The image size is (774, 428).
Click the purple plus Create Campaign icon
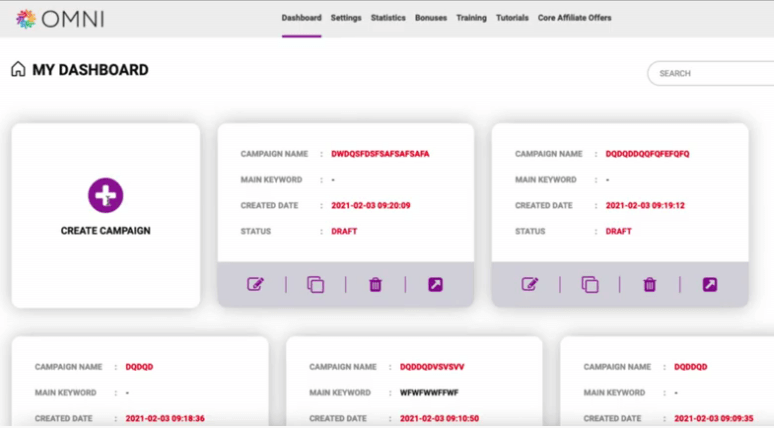(106, 195)
